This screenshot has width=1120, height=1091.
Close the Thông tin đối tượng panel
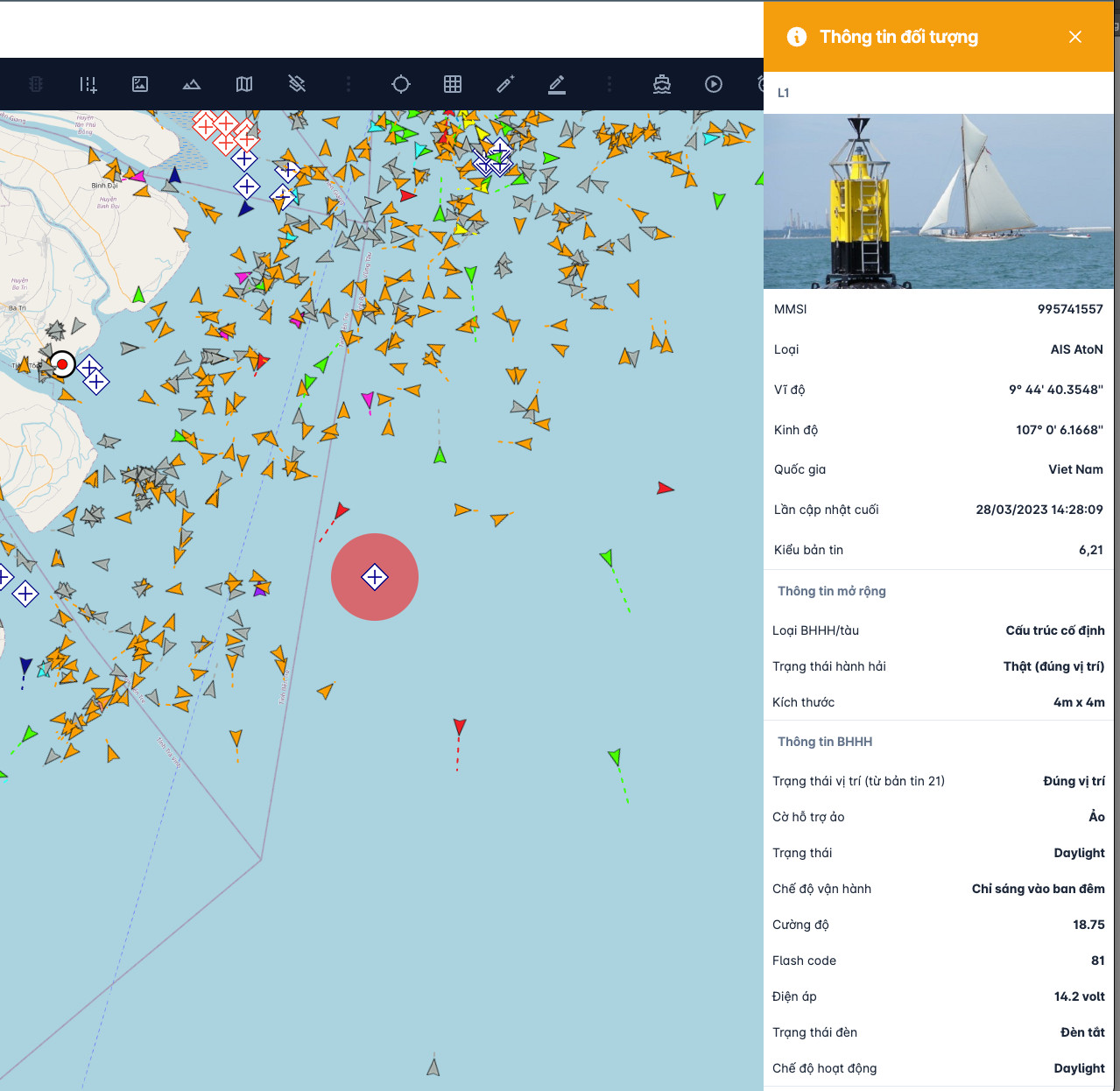click(1075, 37)
